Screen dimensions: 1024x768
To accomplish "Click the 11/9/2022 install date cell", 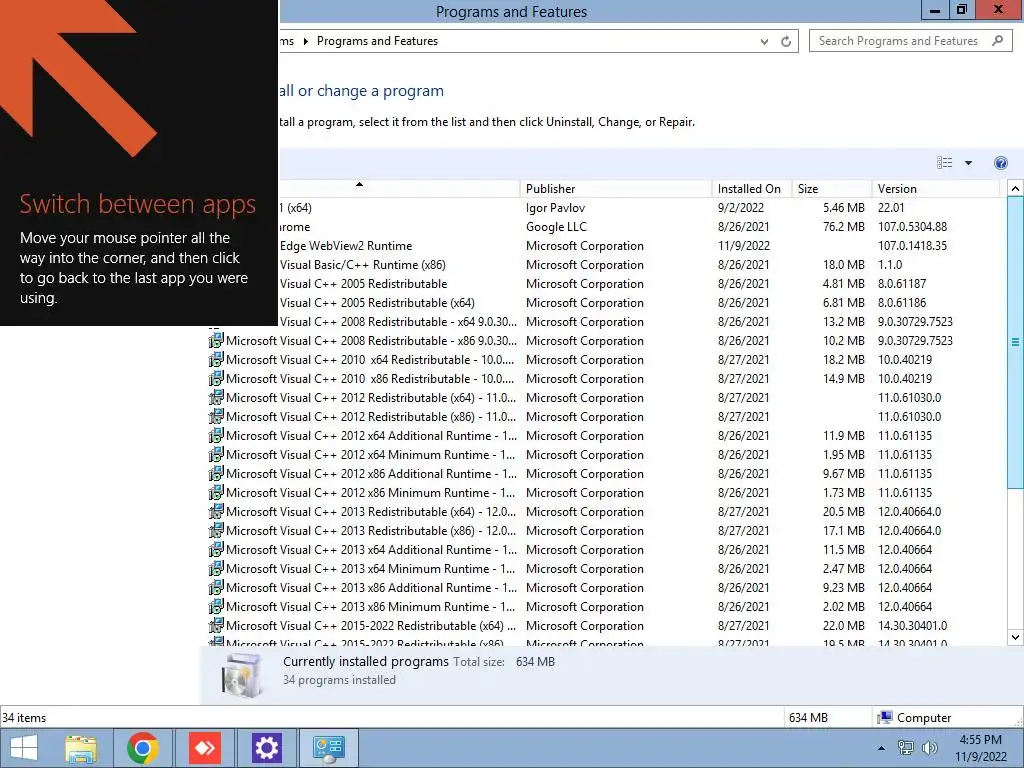I will tap(743, 246).
